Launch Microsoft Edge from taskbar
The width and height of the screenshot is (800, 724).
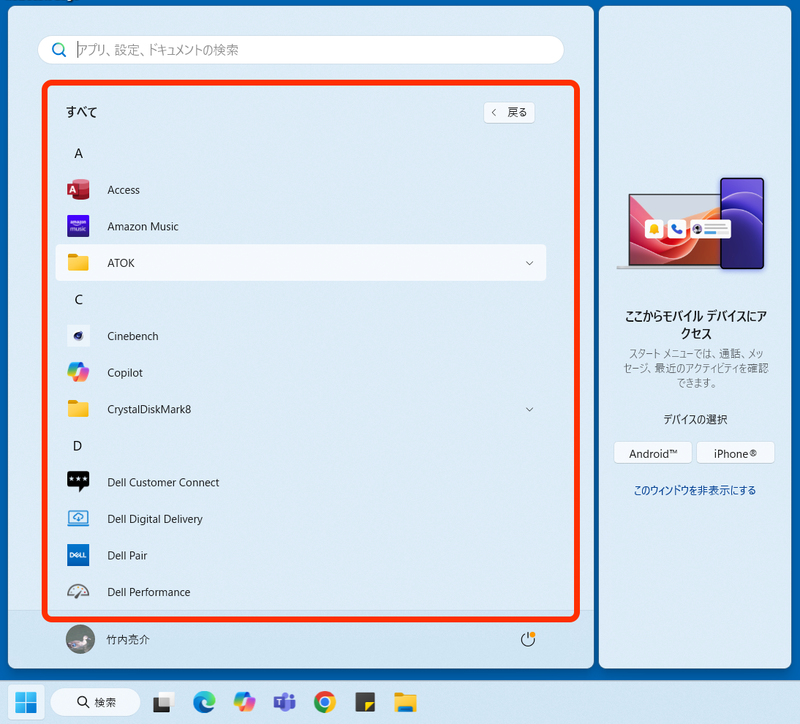pyautogui.click(x=204, y=703)
